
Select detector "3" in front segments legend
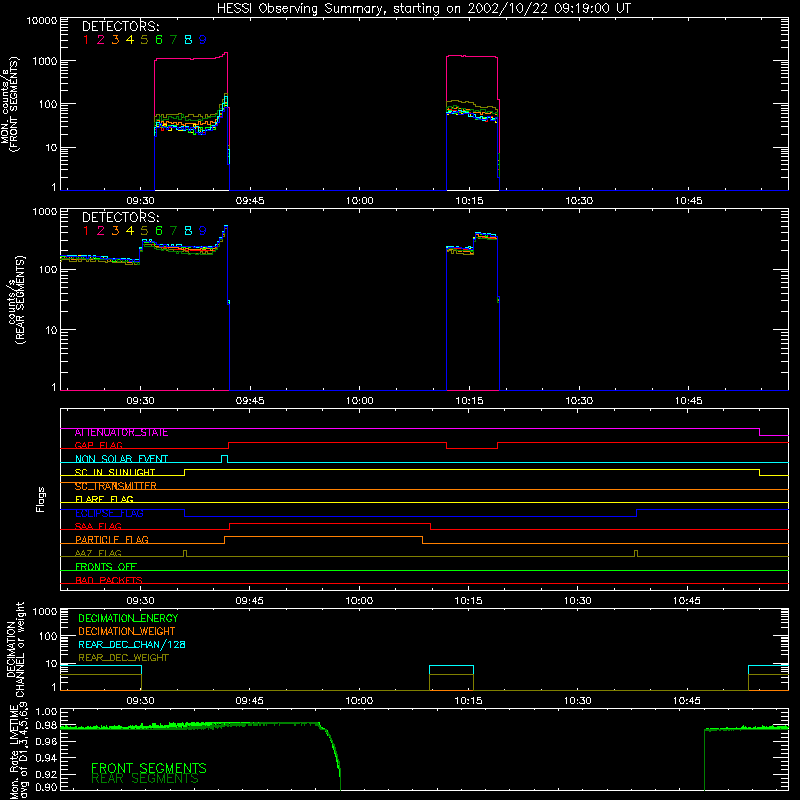tap(115, 40)
